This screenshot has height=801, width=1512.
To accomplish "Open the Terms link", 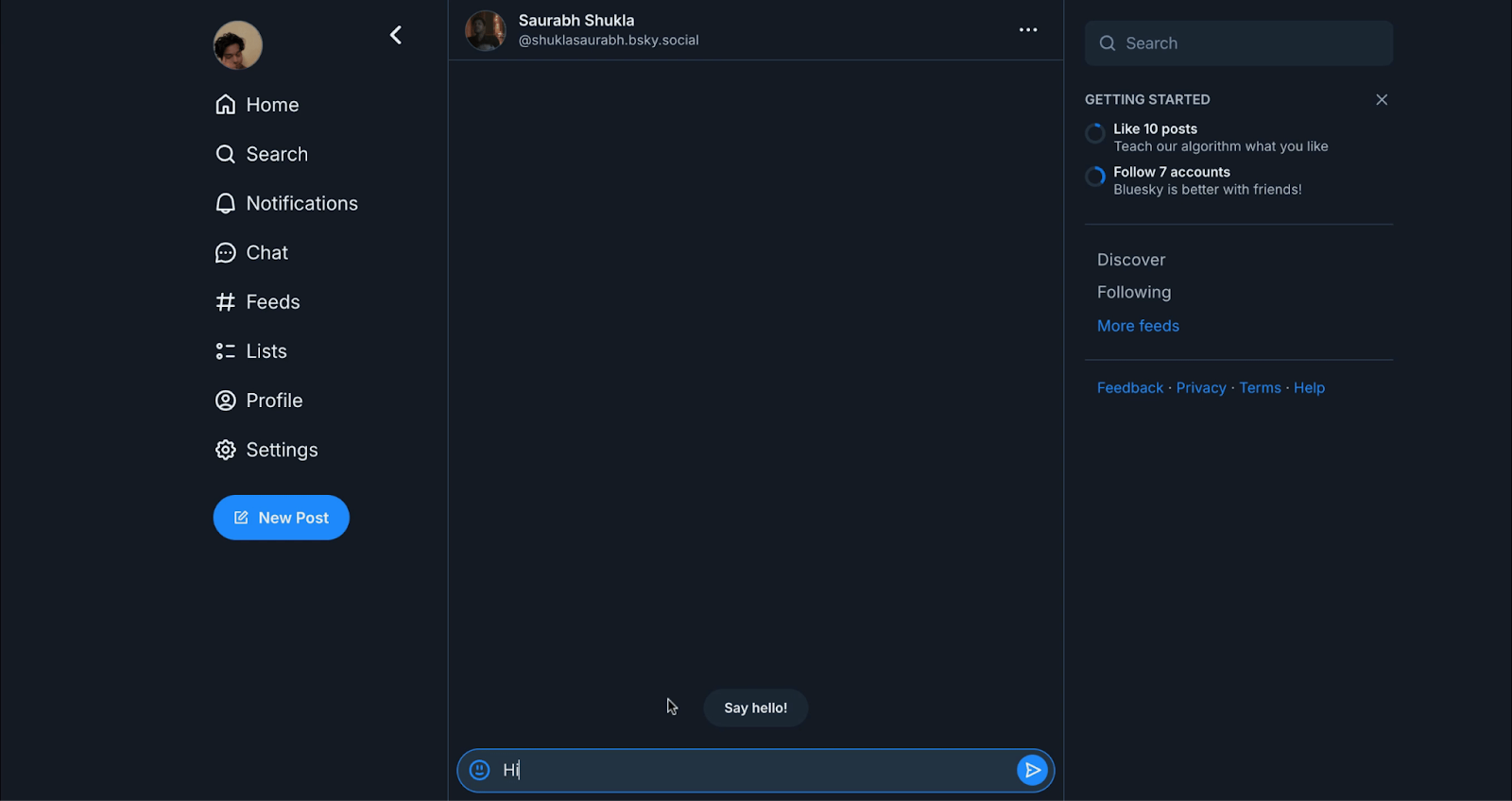I will click(x=1261, y=388).
